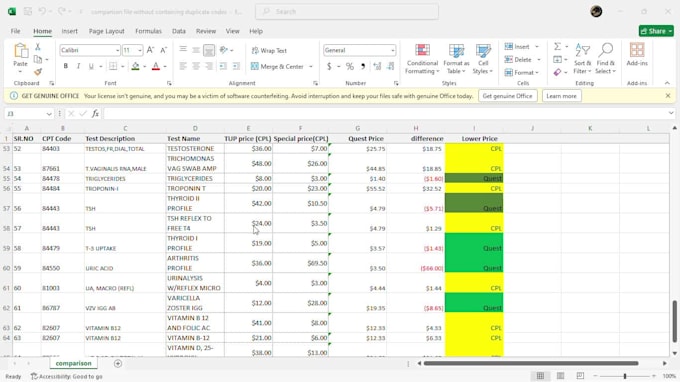The width and height of the screenshot is (680, 382).
Task: Toggle the Orientation text angle icon
Action: [224, 50]
